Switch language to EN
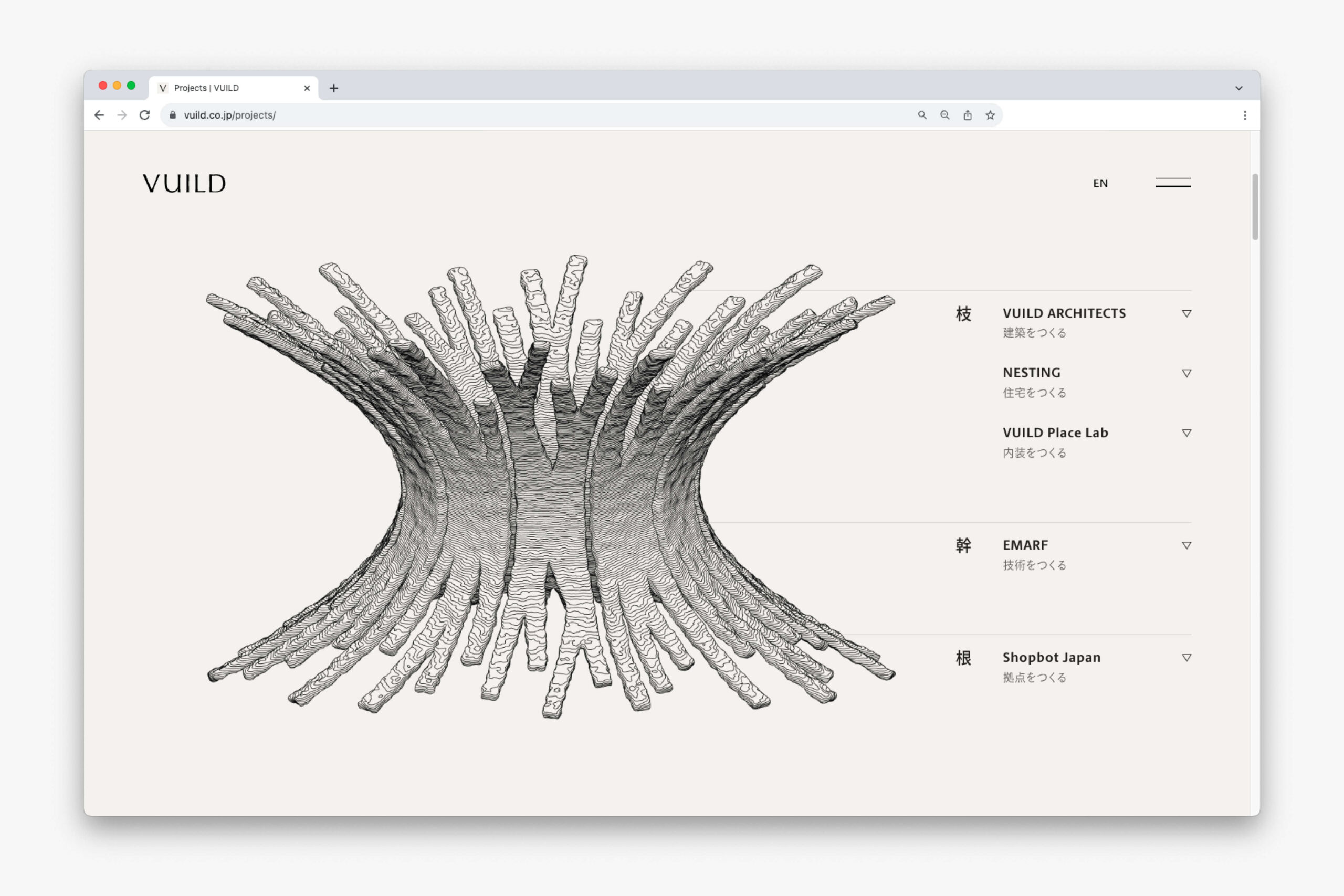 [1100, 183]
